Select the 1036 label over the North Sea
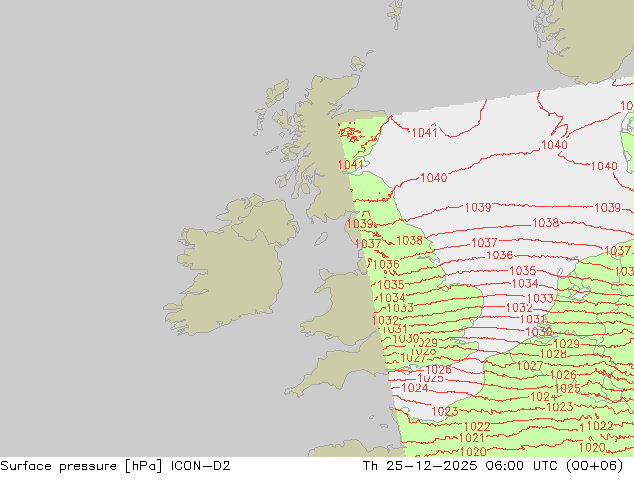Image resolution: width=634 pixels, height=490 pixels. [499, 255]
